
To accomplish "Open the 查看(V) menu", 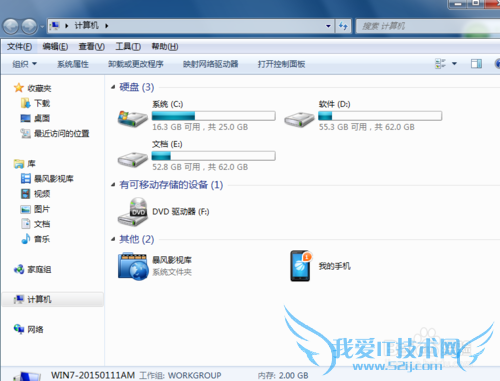I will (92, 46).
